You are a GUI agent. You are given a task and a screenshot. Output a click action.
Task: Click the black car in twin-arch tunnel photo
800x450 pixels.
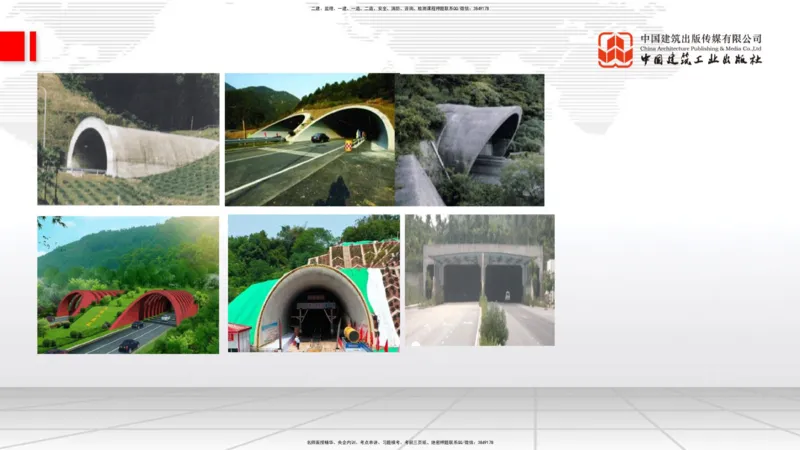click(x=319, y=138)
